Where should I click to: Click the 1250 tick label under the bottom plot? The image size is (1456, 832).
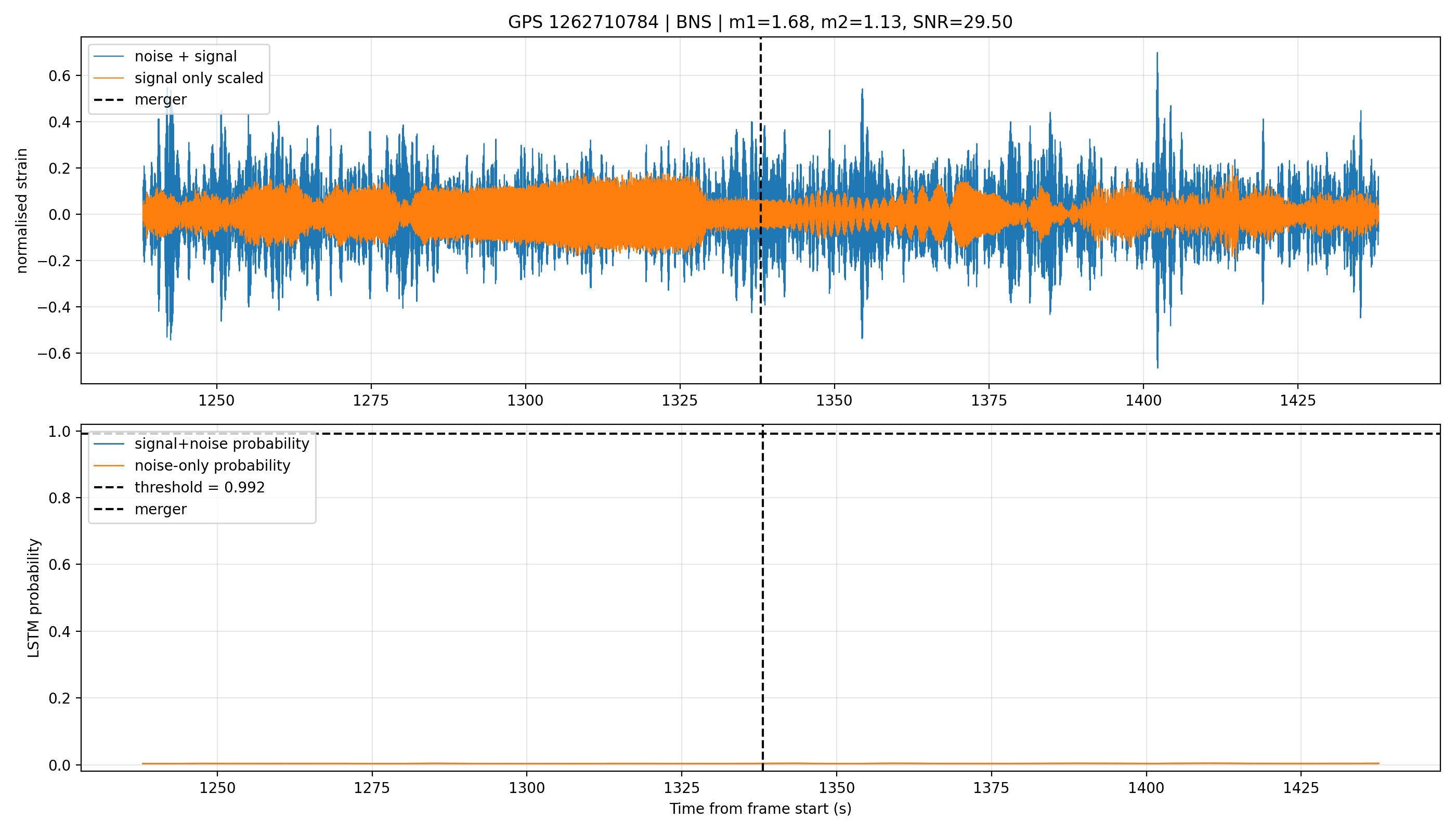tap(217, 788)
